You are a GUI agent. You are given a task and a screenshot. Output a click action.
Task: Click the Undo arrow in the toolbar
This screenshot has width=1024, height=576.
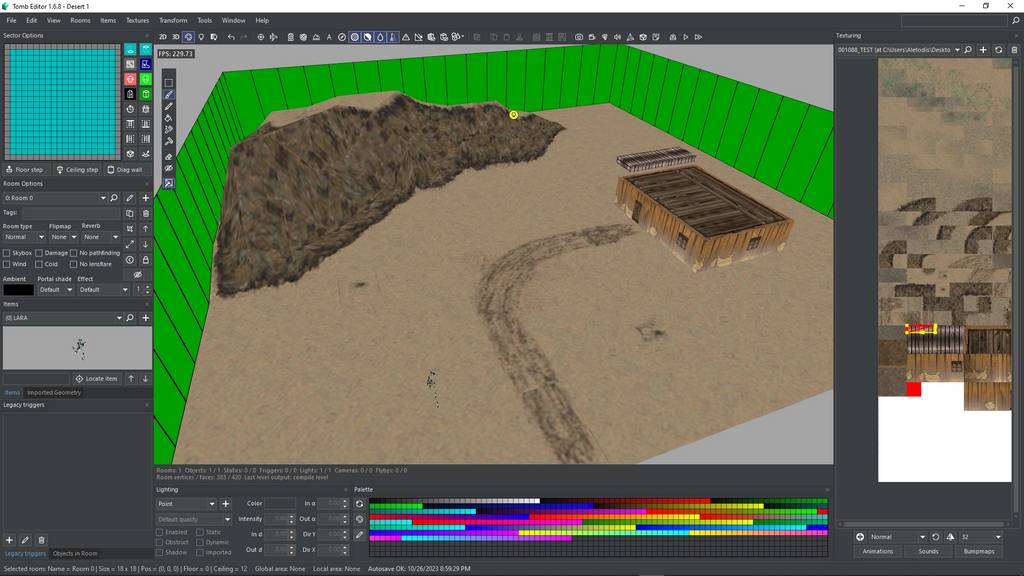point(231,37)
